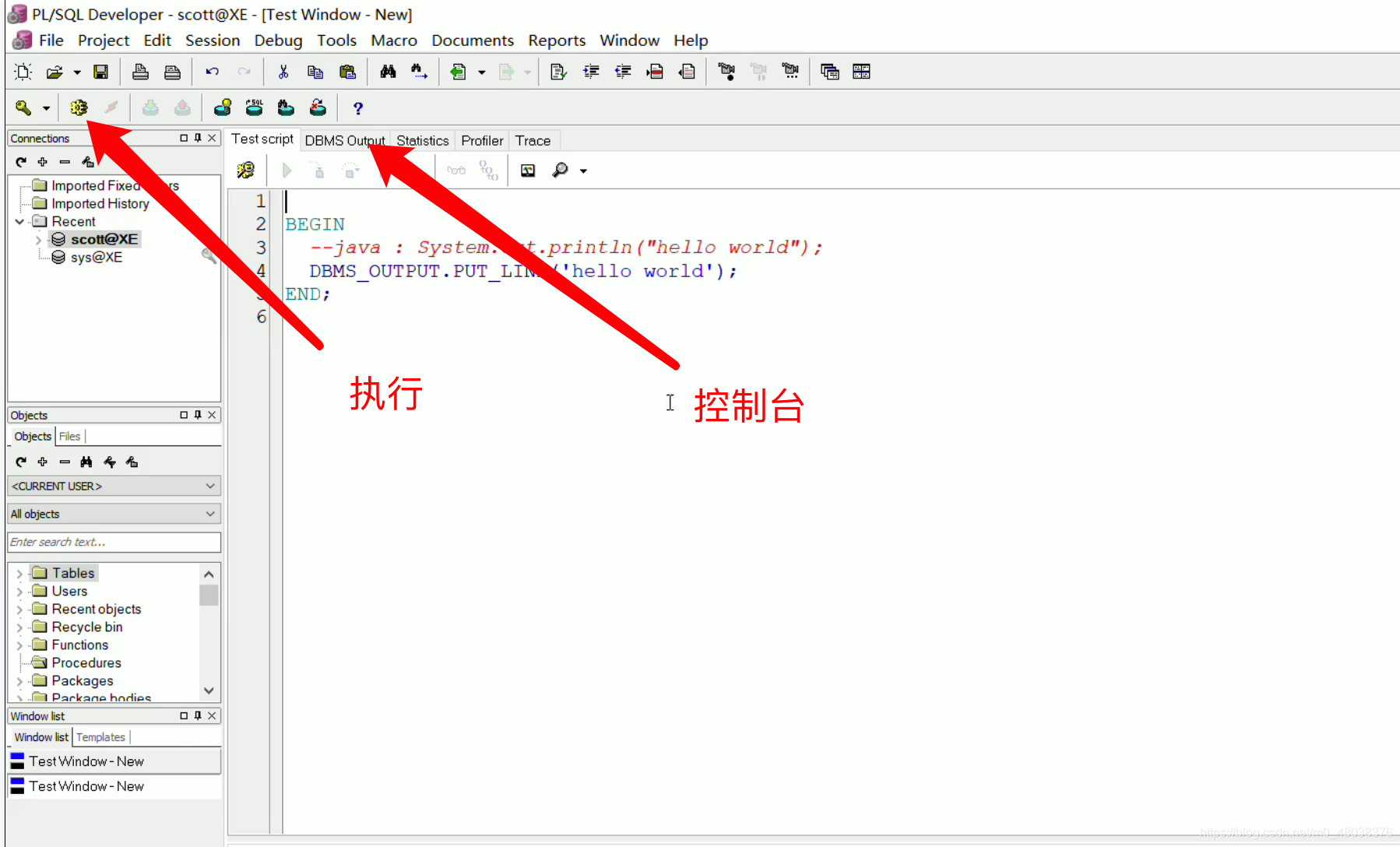Select first Test Window - New entry
Screen dimensions: 1400x847
click(x=114, y=761)
